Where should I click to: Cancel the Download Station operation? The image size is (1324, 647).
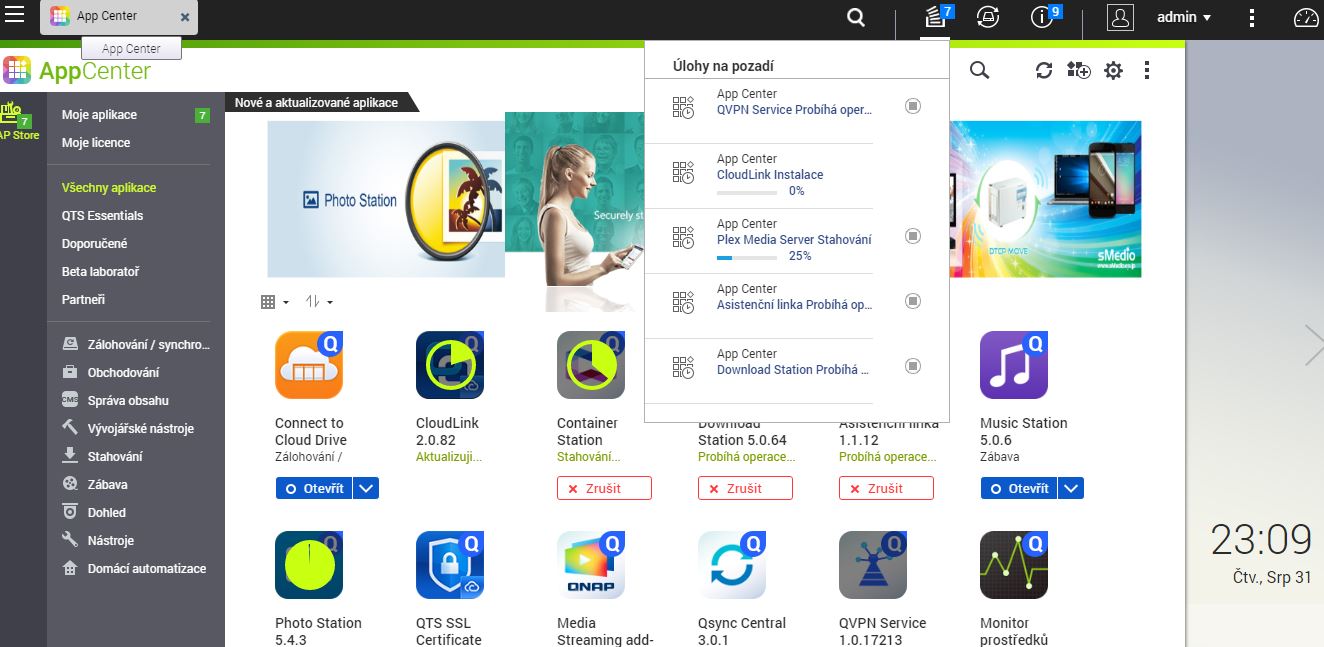(745, 488)
